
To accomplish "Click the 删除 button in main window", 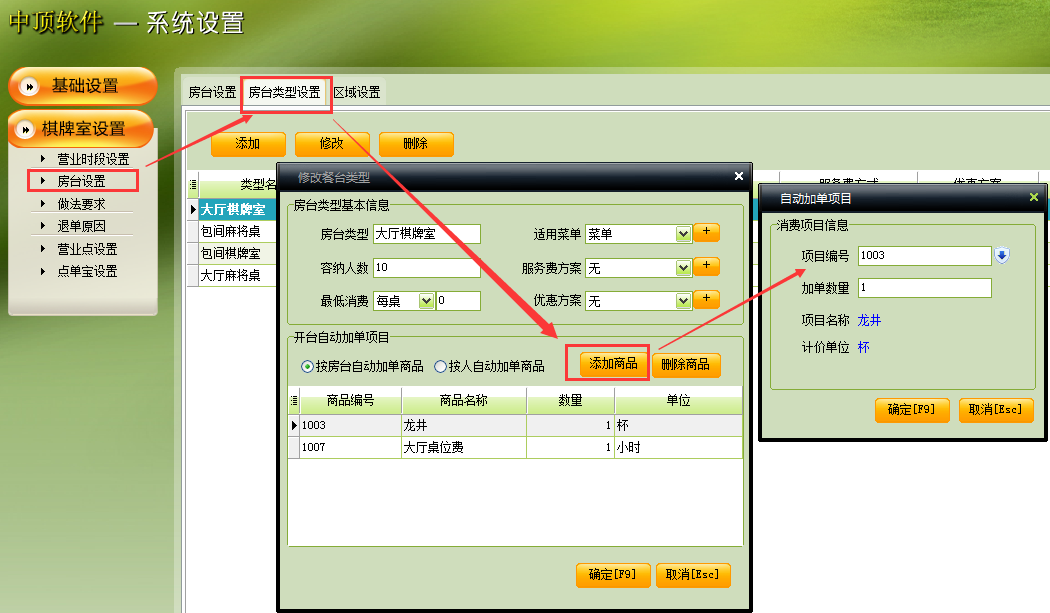I will pos(416,143).
